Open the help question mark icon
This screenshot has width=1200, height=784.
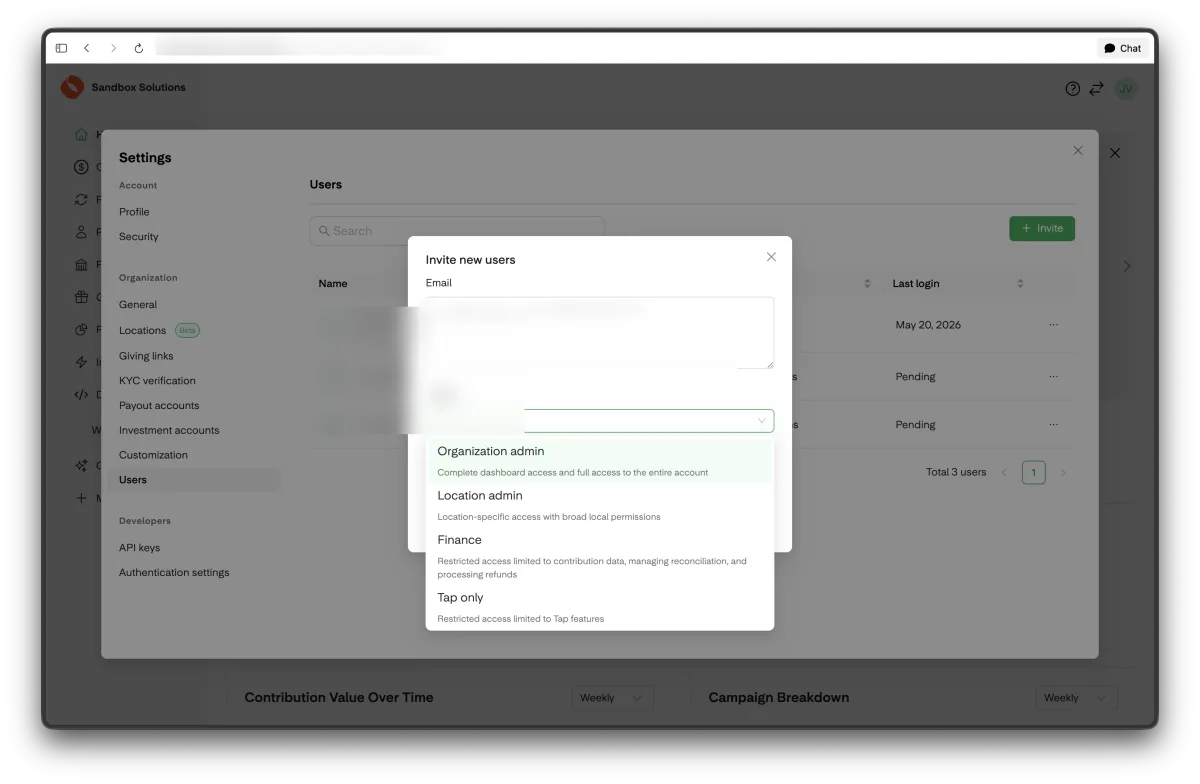coord(1073,88)
